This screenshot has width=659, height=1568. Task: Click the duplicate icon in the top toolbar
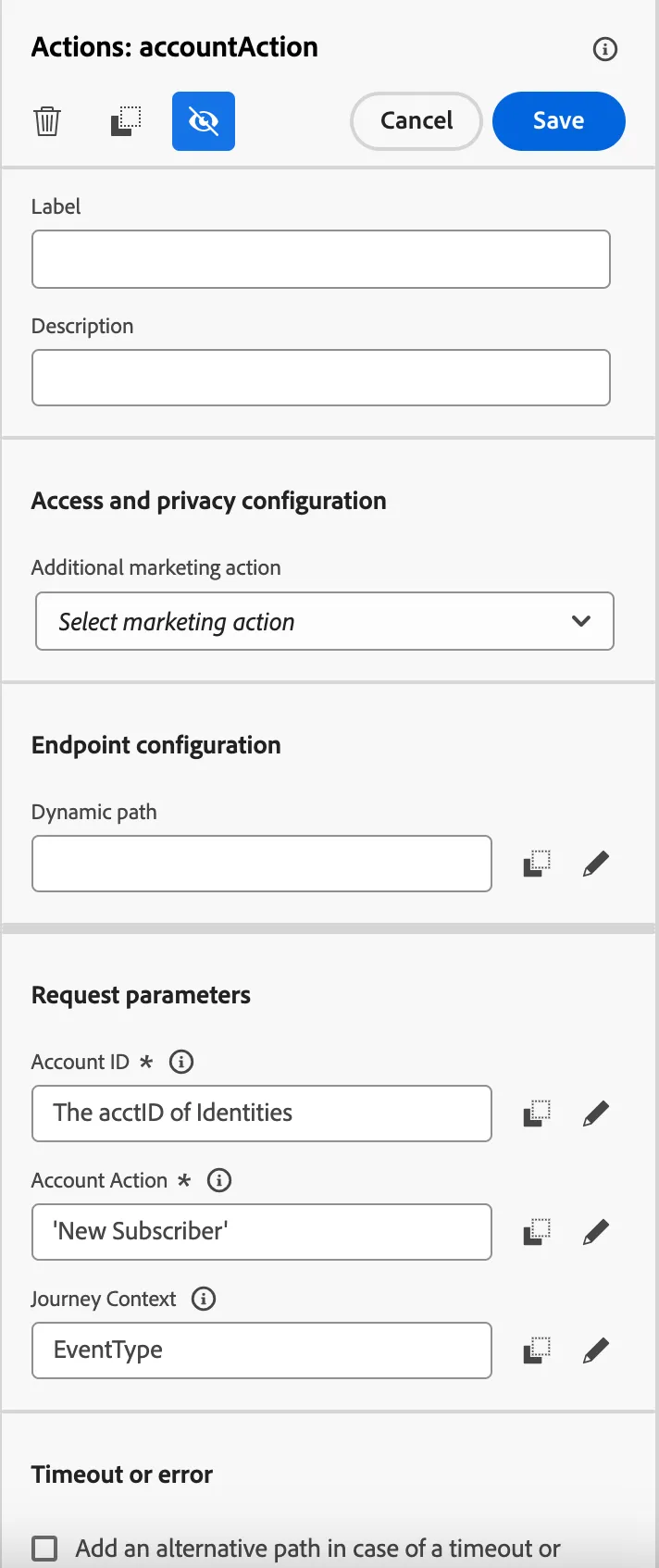(x=126, y=121)
